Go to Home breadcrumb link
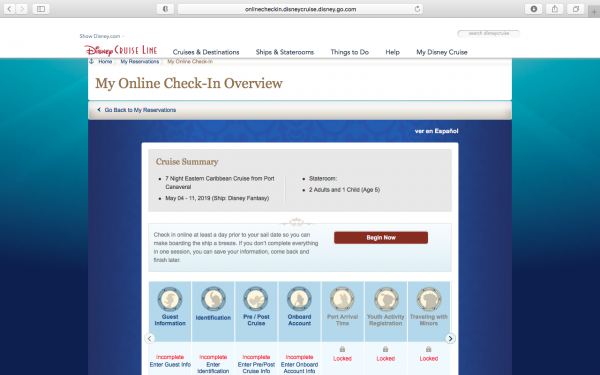Image resolution: width=600 pixels, height=375 pixels. [x=105, y=62]
